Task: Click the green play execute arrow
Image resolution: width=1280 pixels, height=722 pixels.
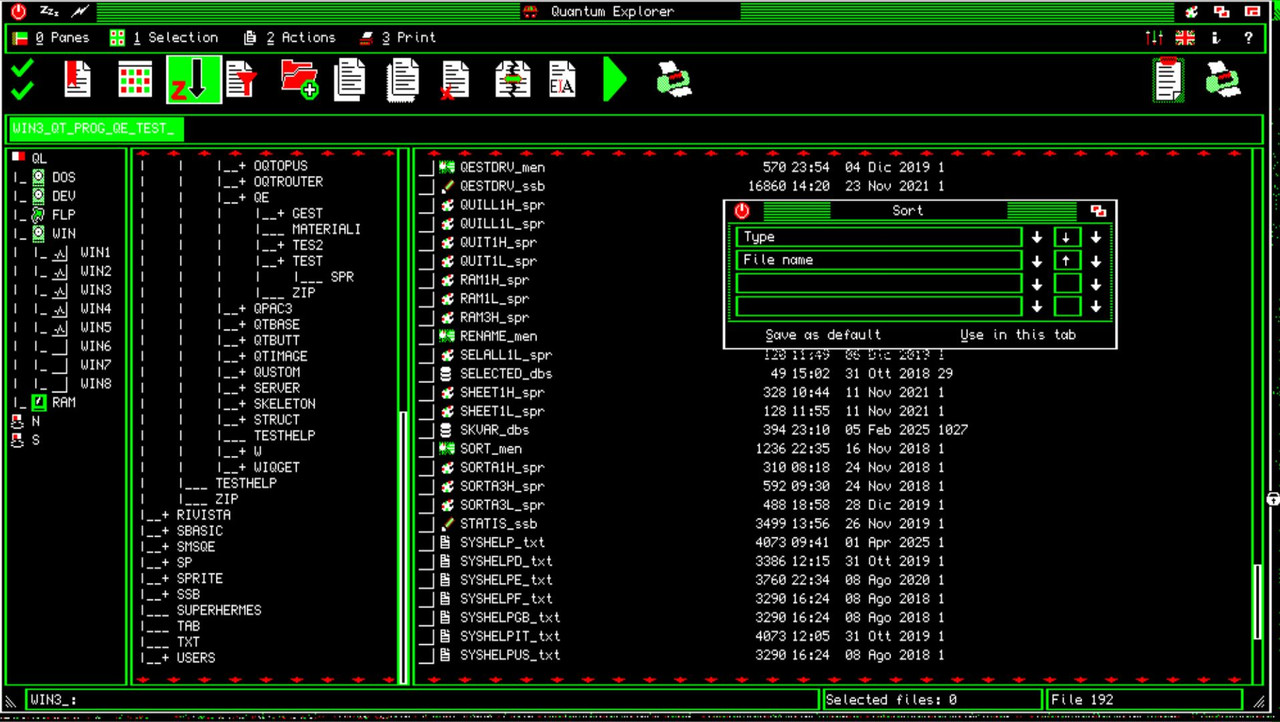Action: [614, 79]
